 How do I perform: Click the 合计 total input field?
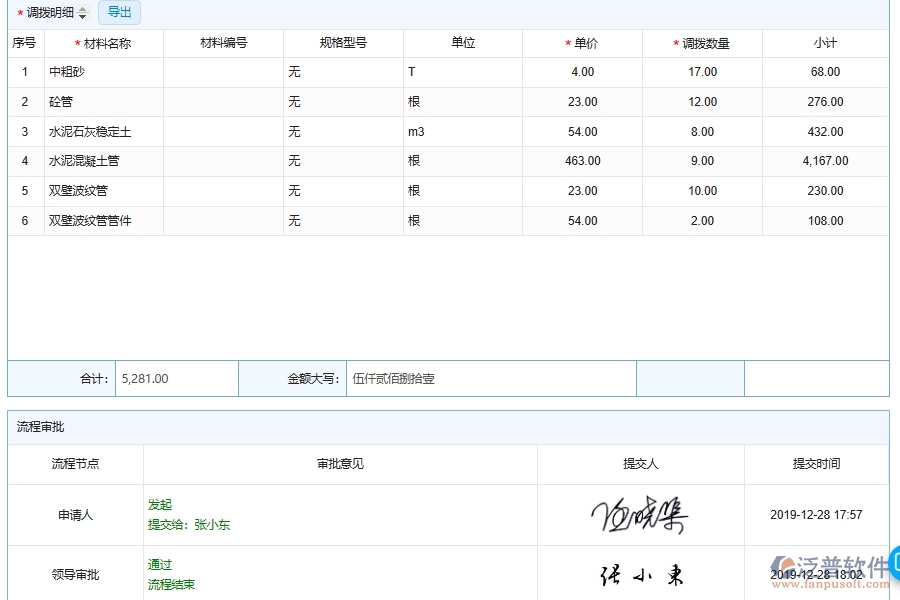(x=175, y=378)
